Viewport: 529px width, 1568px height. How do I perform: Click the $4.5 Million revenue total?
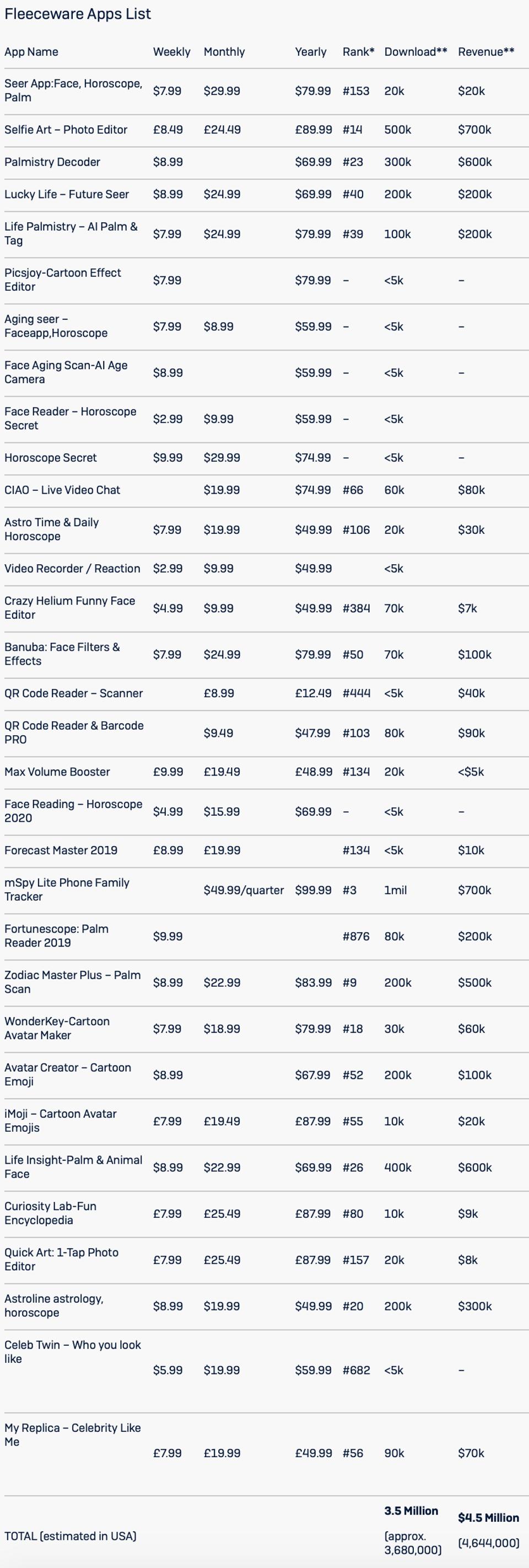tap(488, 1517)
